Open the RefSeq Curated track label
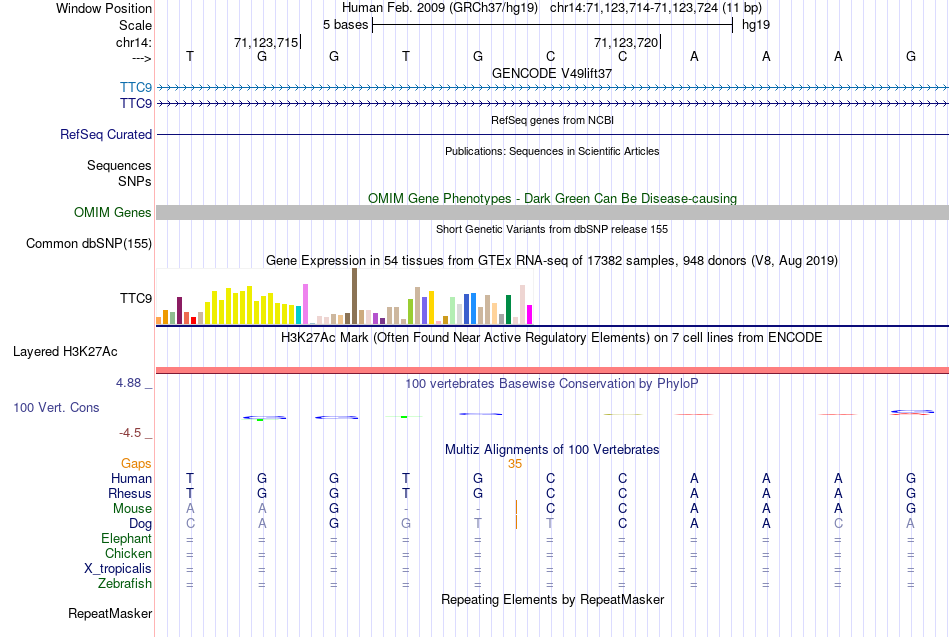This screenshot has height=637, width=950. 106,135
